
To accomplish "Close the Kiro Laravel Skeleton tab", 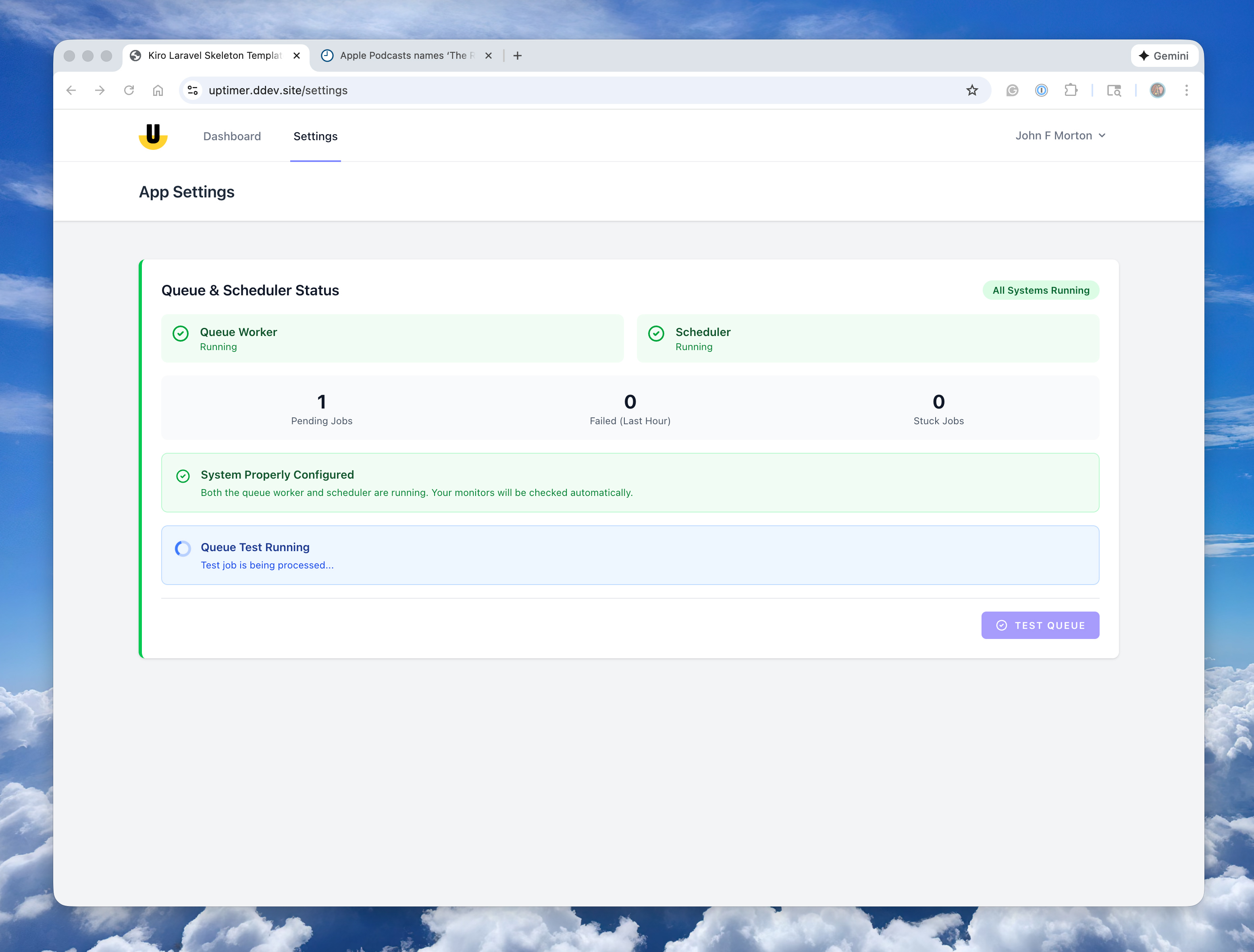I will click(x=297, y=56).
